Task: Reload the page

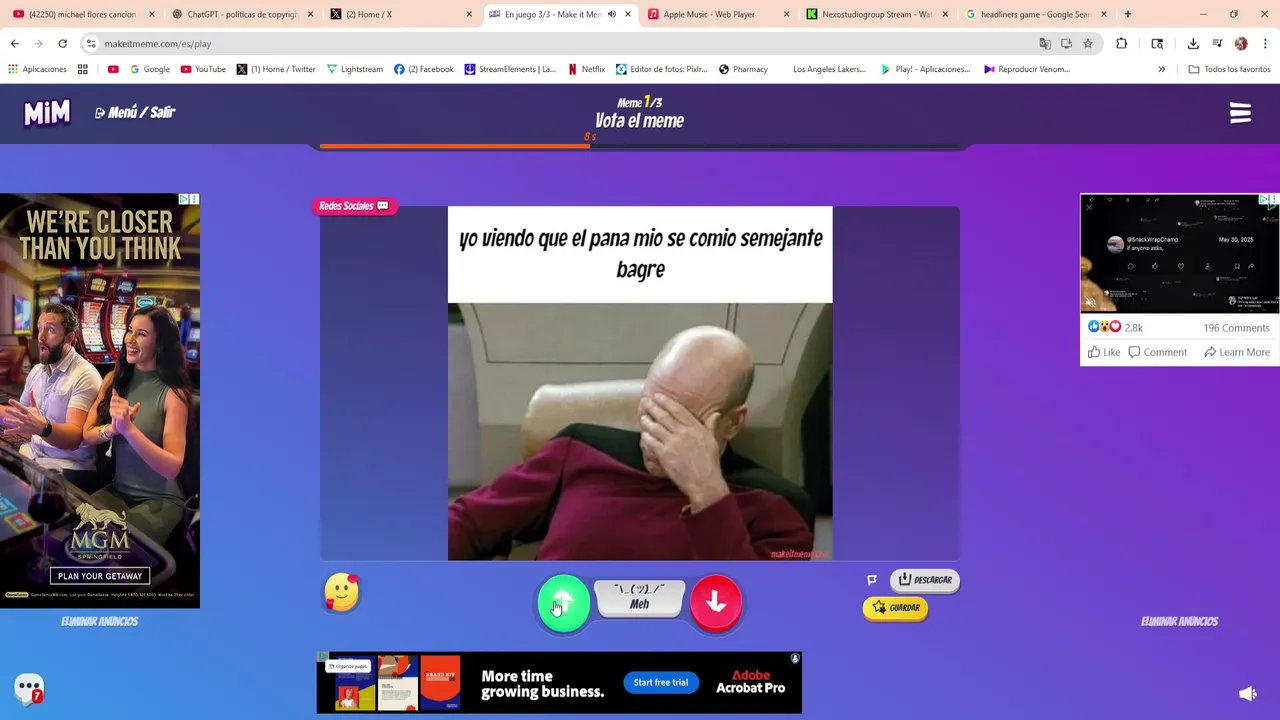Action: click(x=62, y=43)
